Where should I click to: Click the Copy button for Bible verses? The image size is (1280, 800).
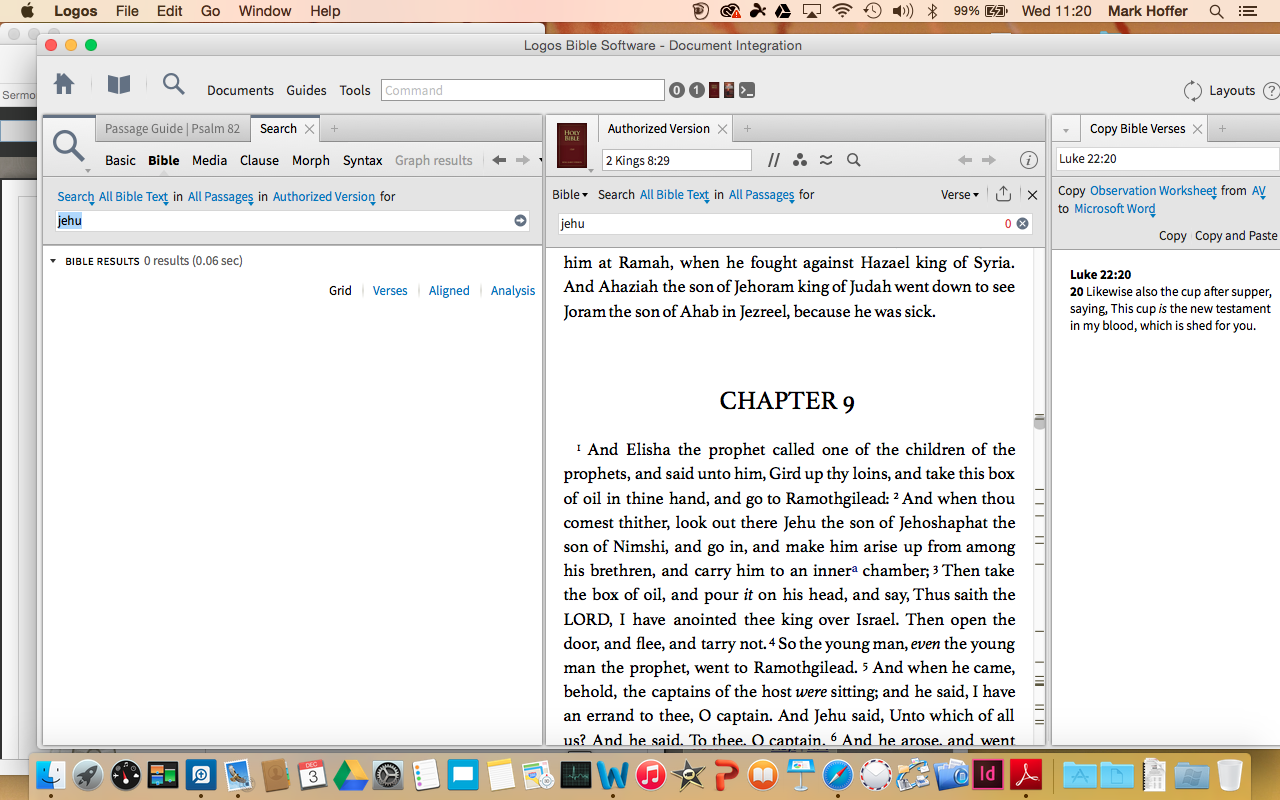(1172, 236)
